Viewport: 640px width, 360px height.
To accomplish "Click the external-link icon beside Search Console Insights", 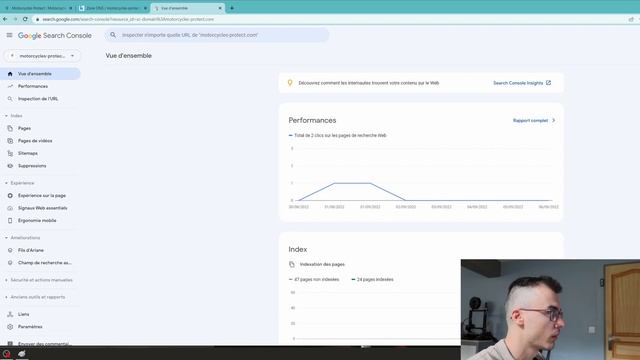I will tap(549, 83).
